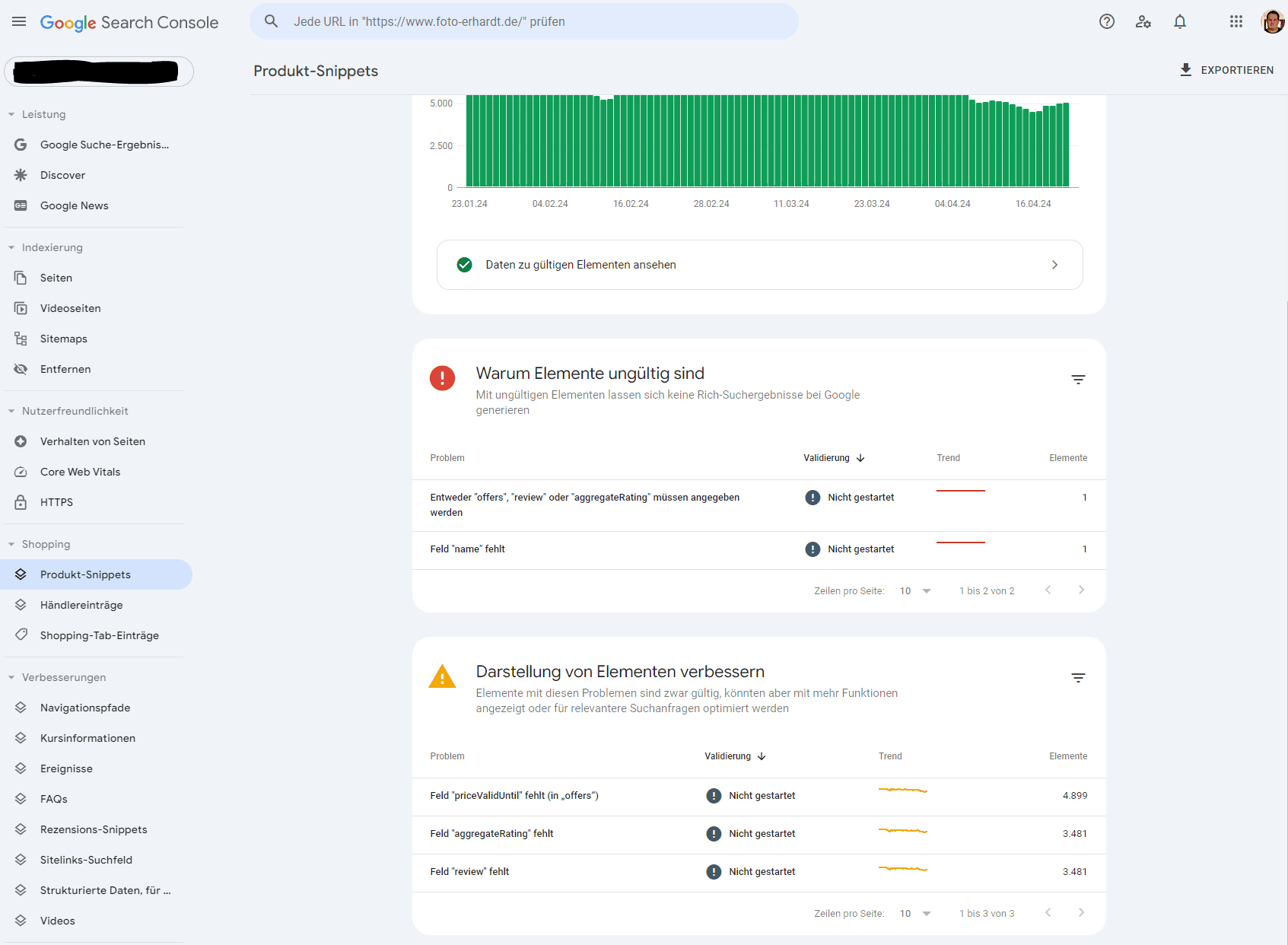Open Produkt-Snippets in sidebar
1288x945 pixels.
96,574
